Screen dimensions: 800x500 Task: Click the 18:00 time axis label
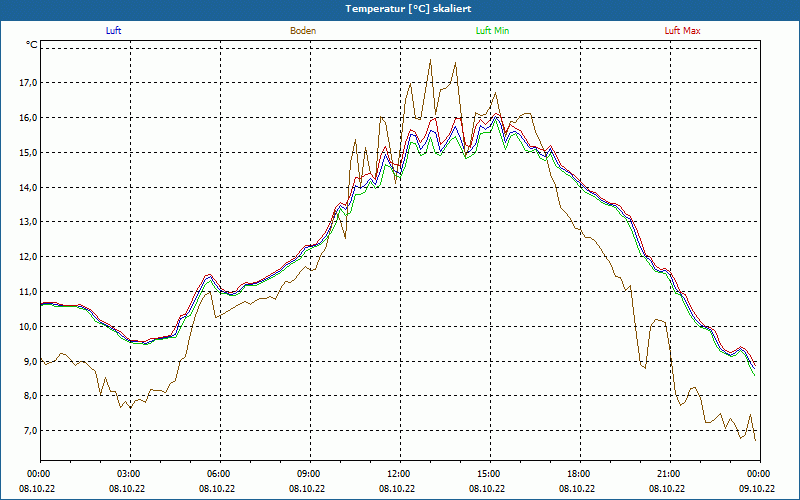pyautogui.click(x=581, y=474)
